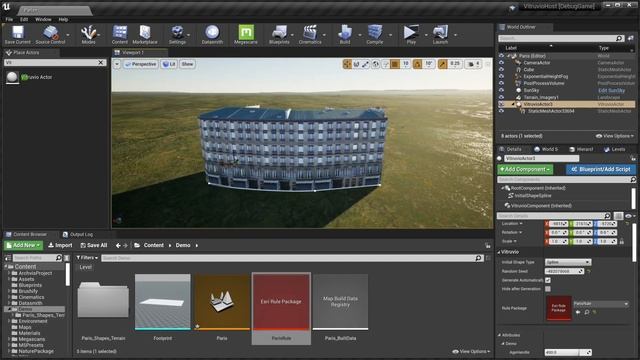Open the Content browser from the toolbar
The width and height of the screenshot is (640, 360).
point(120,34)
